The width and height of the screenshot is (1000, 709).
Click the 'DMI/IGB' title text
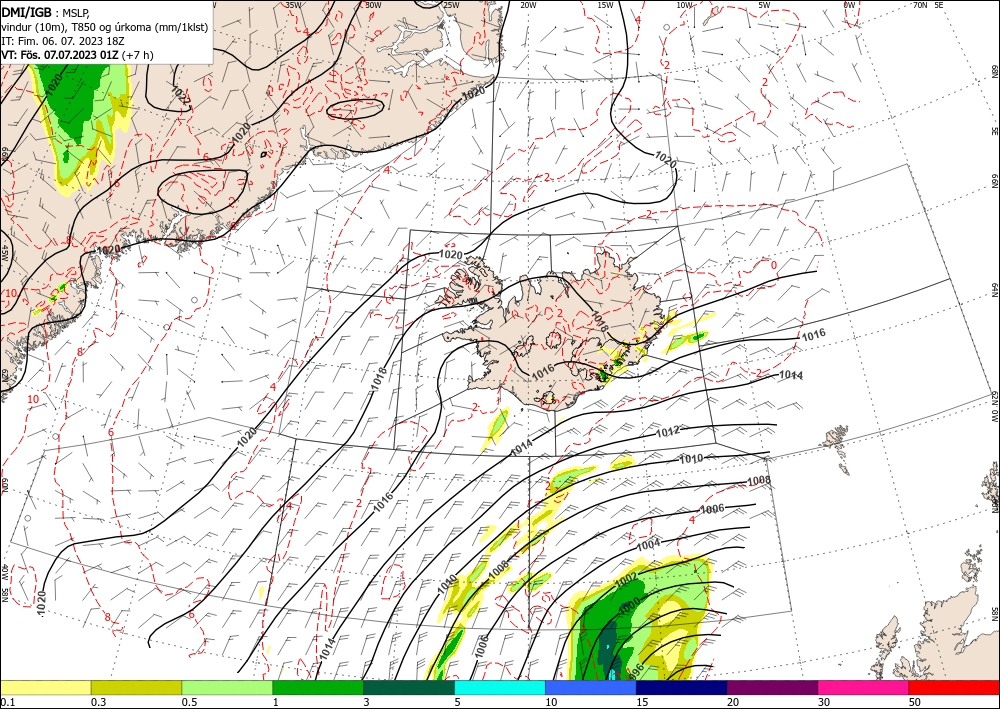coord(27,11)
